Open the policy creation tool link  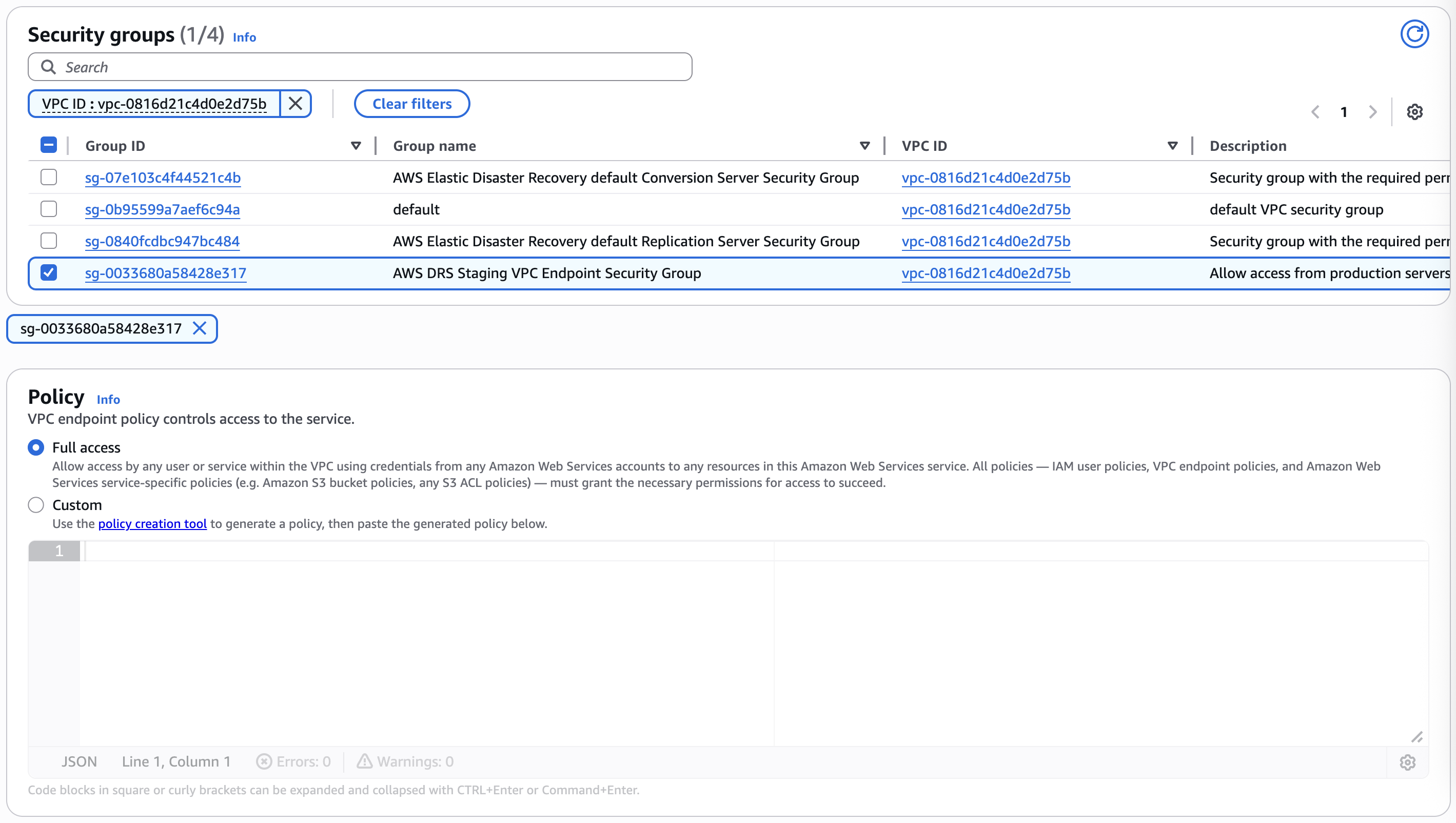click(152, 523)
